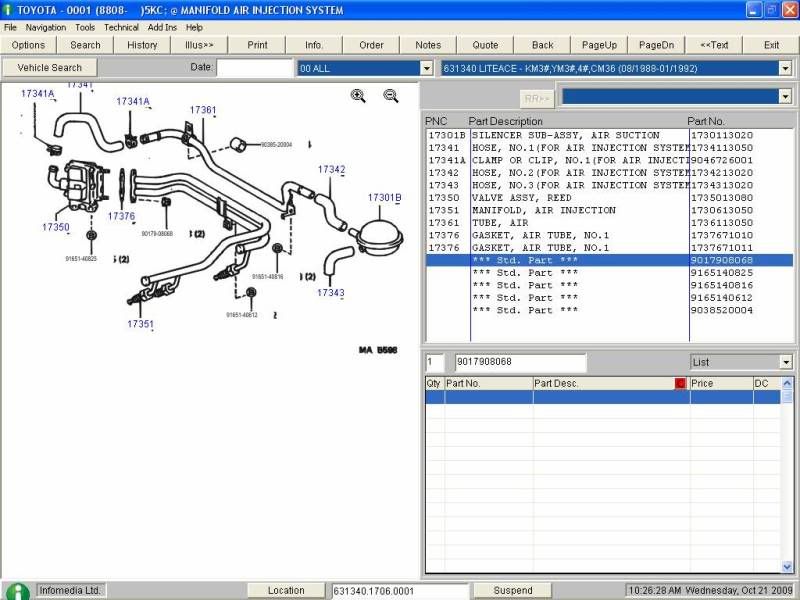Click the 17342 callout in the diagram
Viewport: 800px width, 600px height.
[x=332, y=169]
